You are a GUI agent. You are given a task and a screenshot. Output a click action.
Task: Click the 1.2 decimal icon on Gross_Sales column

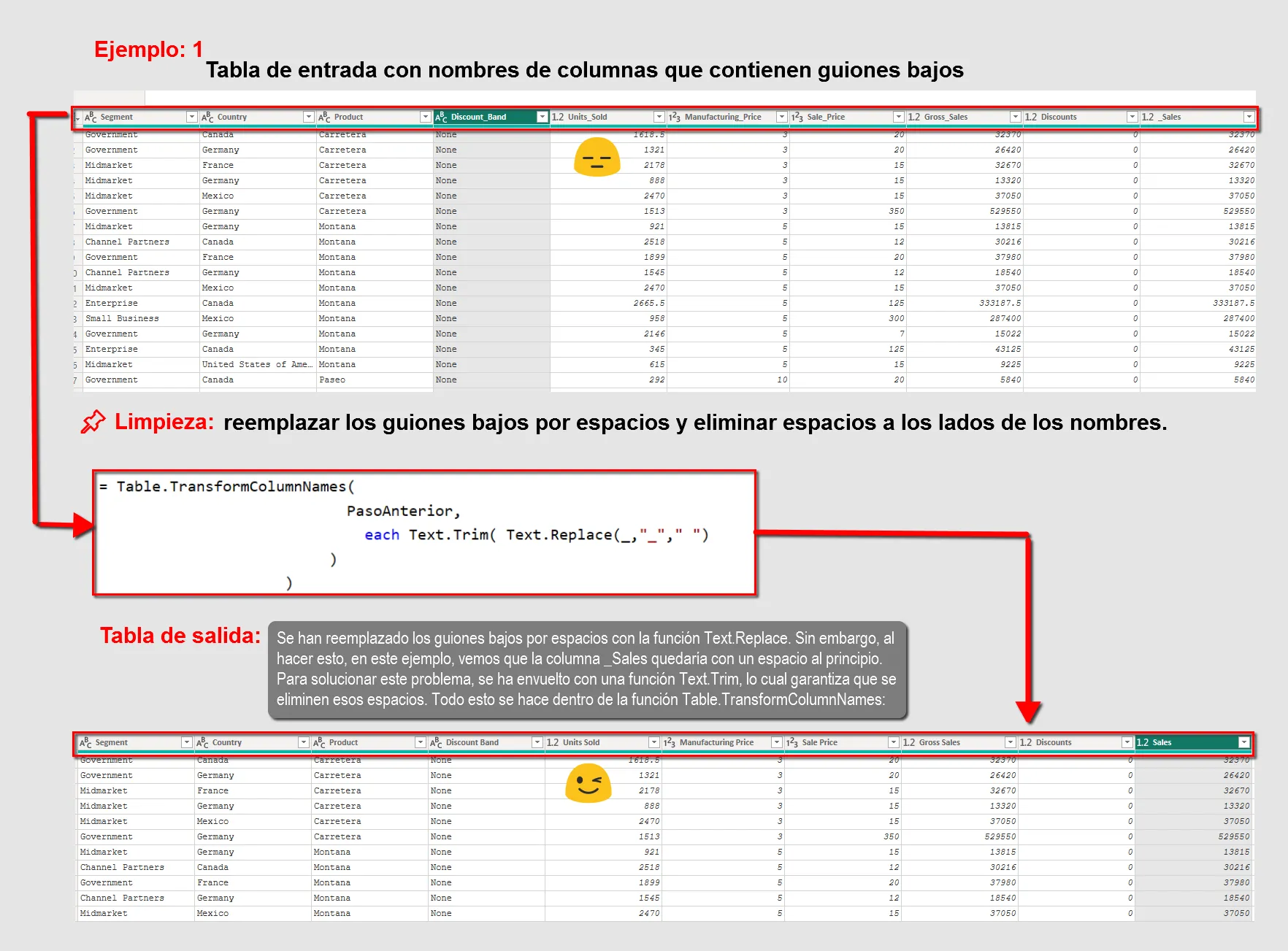coord(912,116)
